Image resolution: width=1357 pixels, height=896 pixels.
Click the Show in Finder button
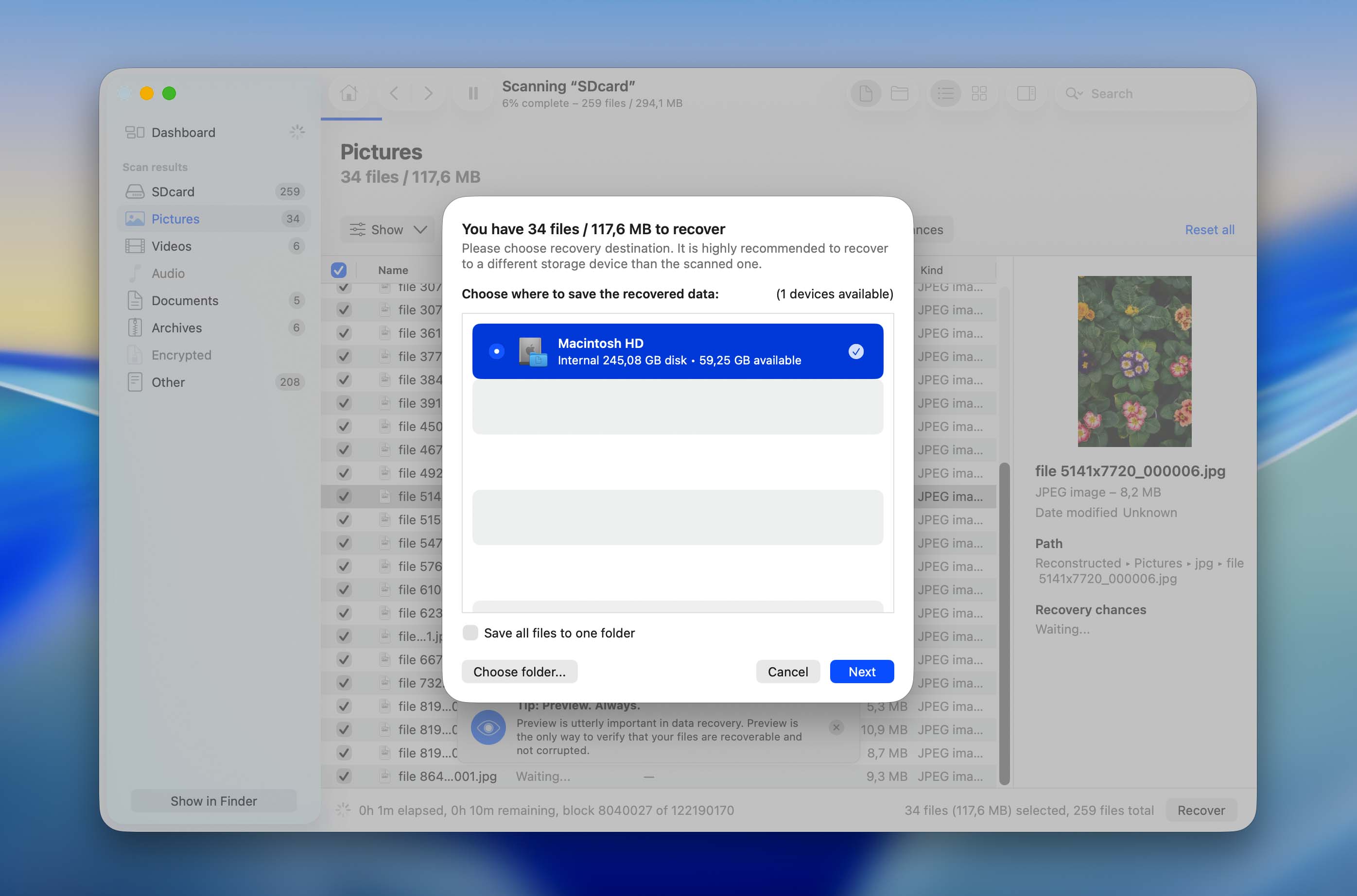click(213, 801)
